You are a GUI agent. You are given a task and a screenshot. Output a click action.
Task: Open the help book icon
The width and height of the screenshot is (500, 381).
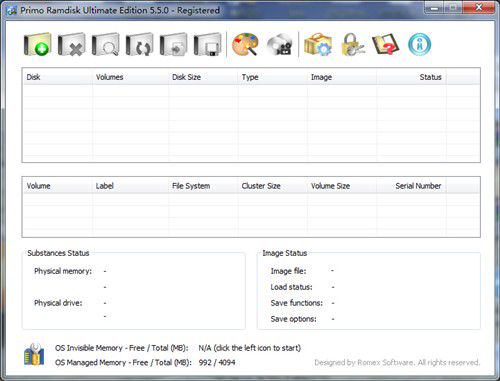[385, 44]
